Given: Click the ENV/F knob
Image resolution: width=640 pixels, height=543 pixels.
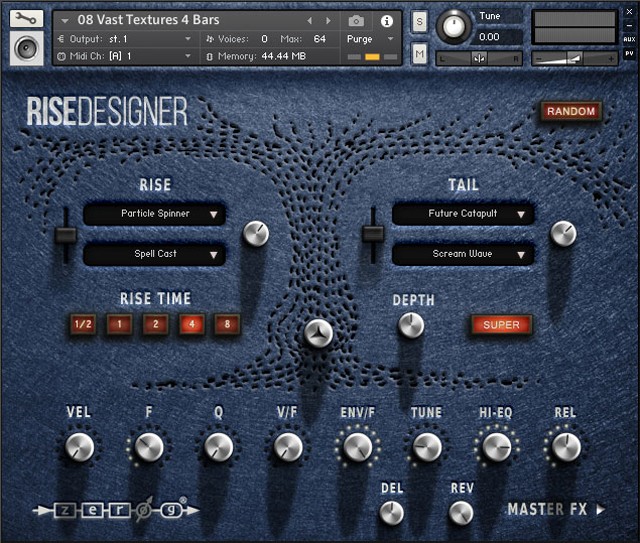Looking at the screenshot, I should point(358,447).
